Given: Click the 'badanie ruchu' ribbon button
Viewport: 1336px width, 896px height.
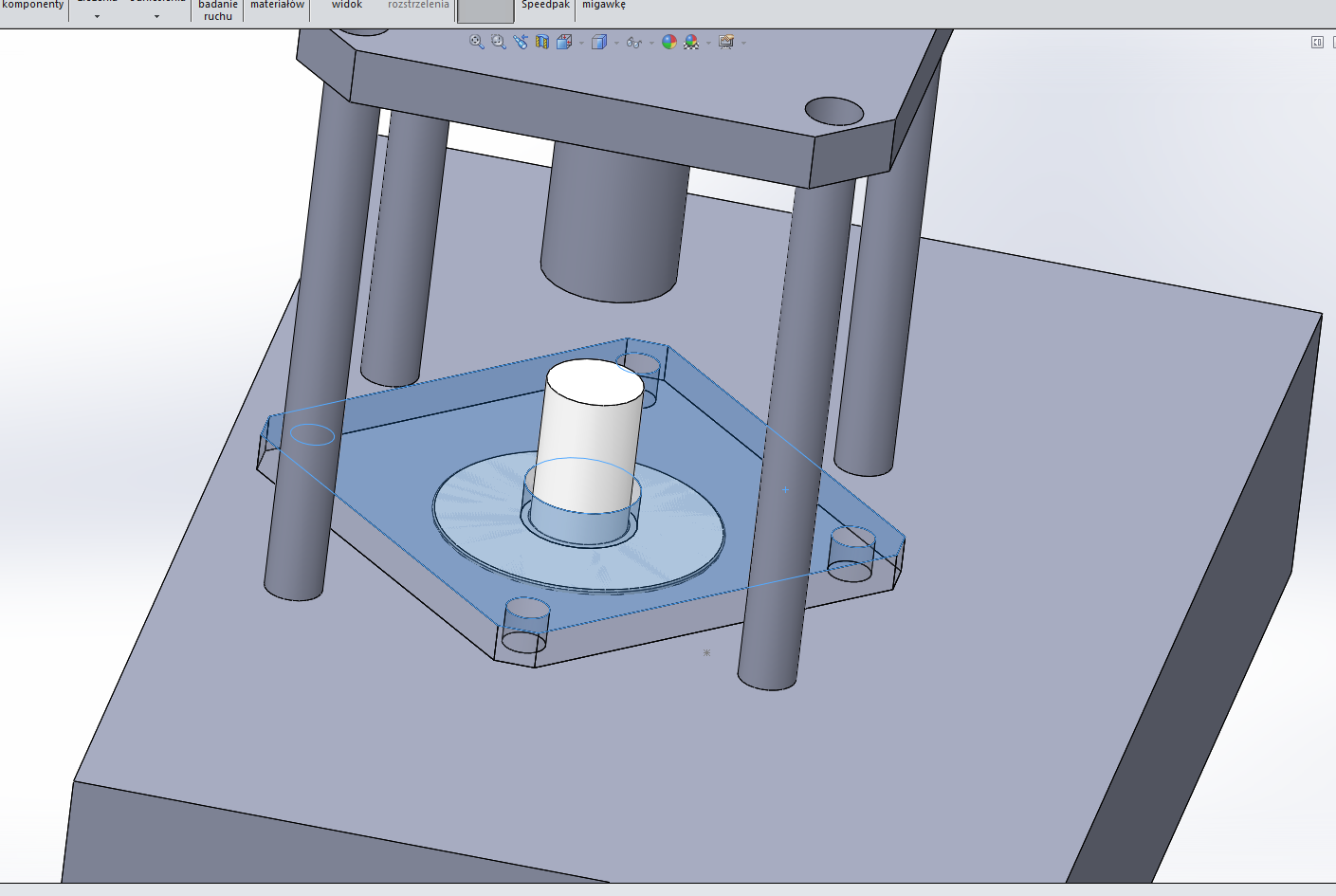Looking at the screenshot, I should pyautogui.click(x=218, y=10).
